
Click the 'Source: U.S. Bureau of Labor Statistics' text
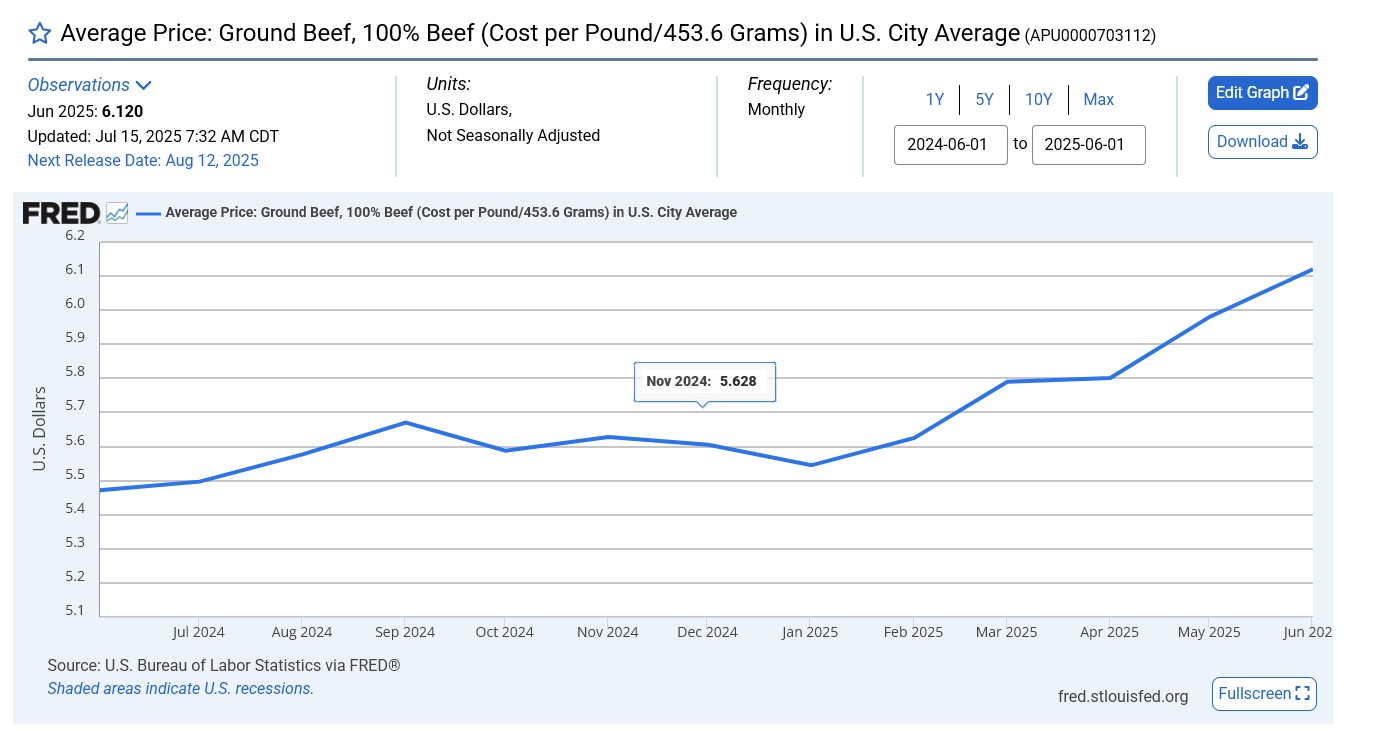(x=224, y=665)
